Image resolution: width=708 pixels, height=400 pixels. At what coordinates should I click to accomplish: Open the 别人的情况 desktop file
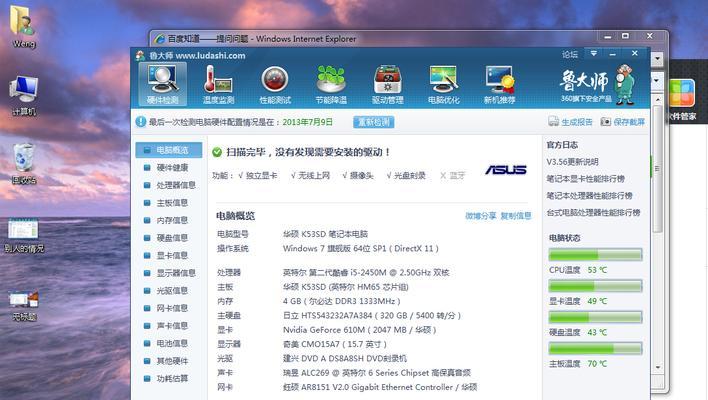(x=23, y=235)
